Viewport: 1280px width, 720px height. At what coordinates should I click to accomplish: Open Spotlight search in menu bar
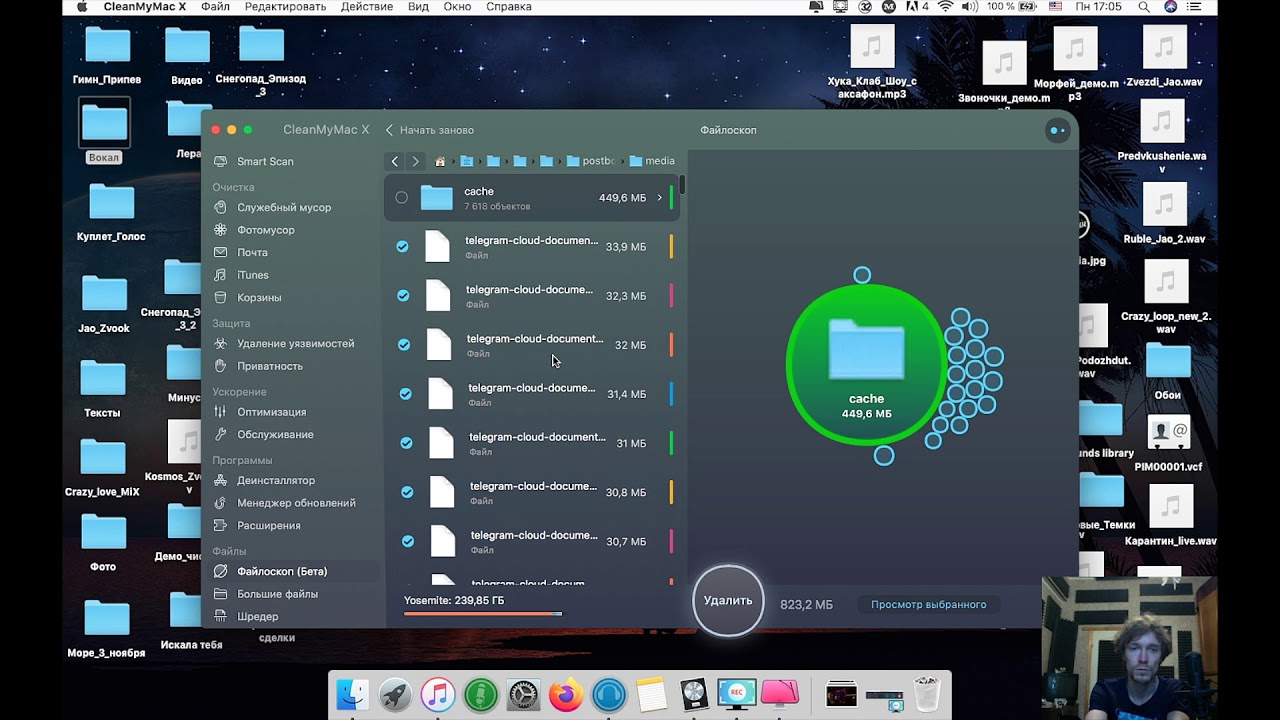[1143, 7]
